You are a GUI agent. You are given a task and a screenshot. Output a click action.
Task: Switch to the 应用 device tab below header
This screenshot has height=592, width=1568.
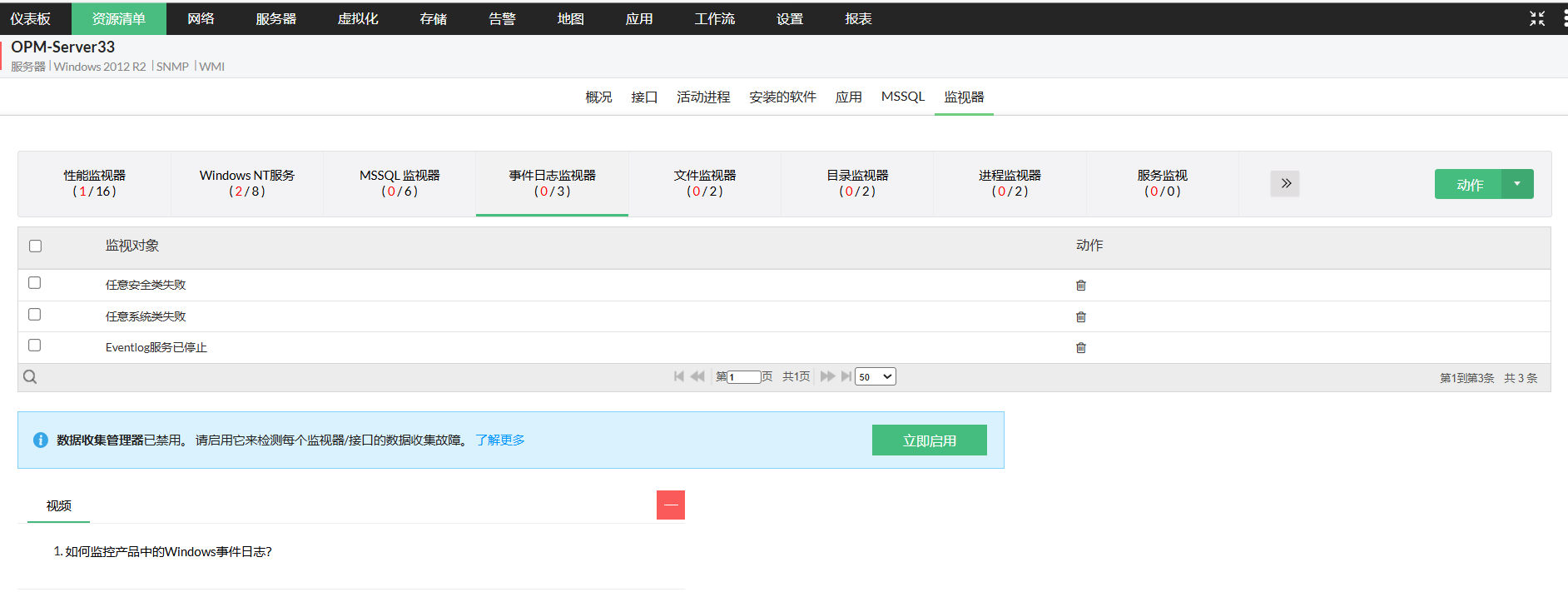click(849, 97)
